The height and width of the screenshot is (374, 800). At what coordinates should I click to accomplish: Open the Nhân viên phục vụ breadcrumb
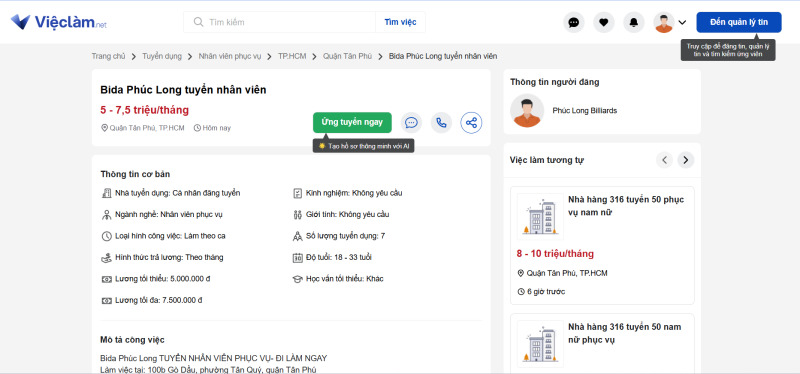point(230,56)
